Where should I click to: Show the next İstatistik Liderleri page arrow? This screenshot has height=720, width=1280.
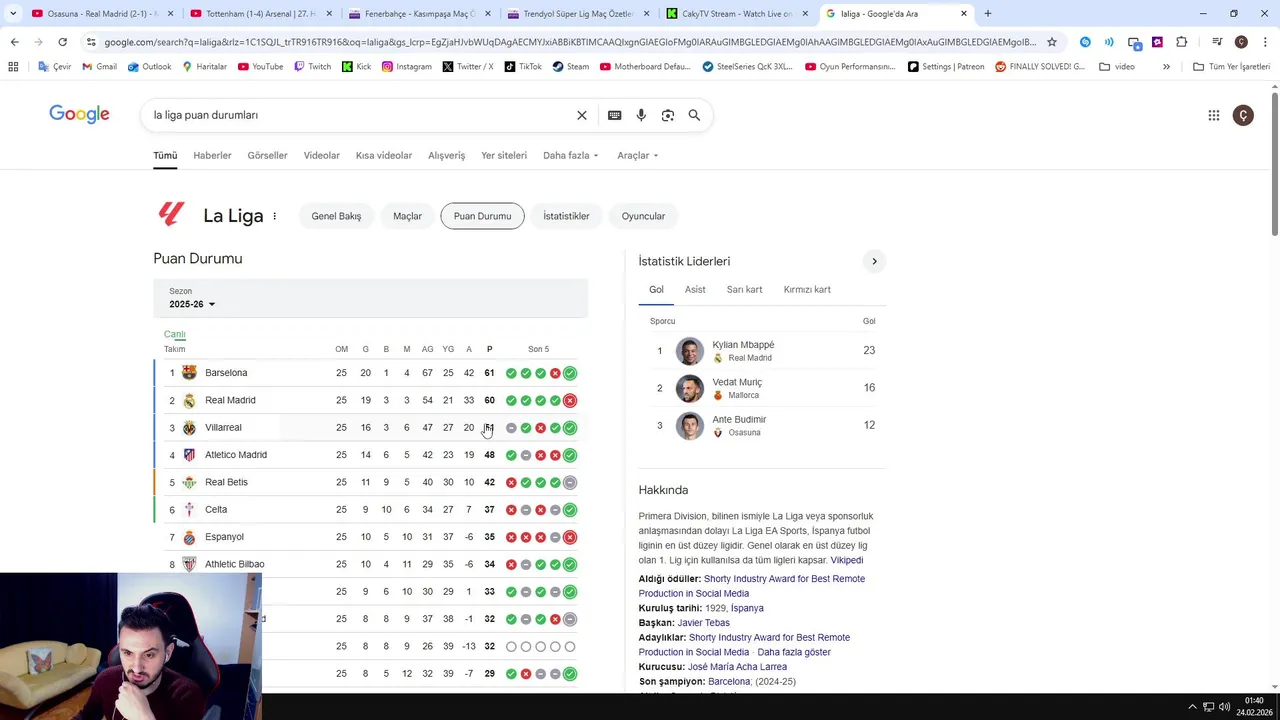[874, 261]
